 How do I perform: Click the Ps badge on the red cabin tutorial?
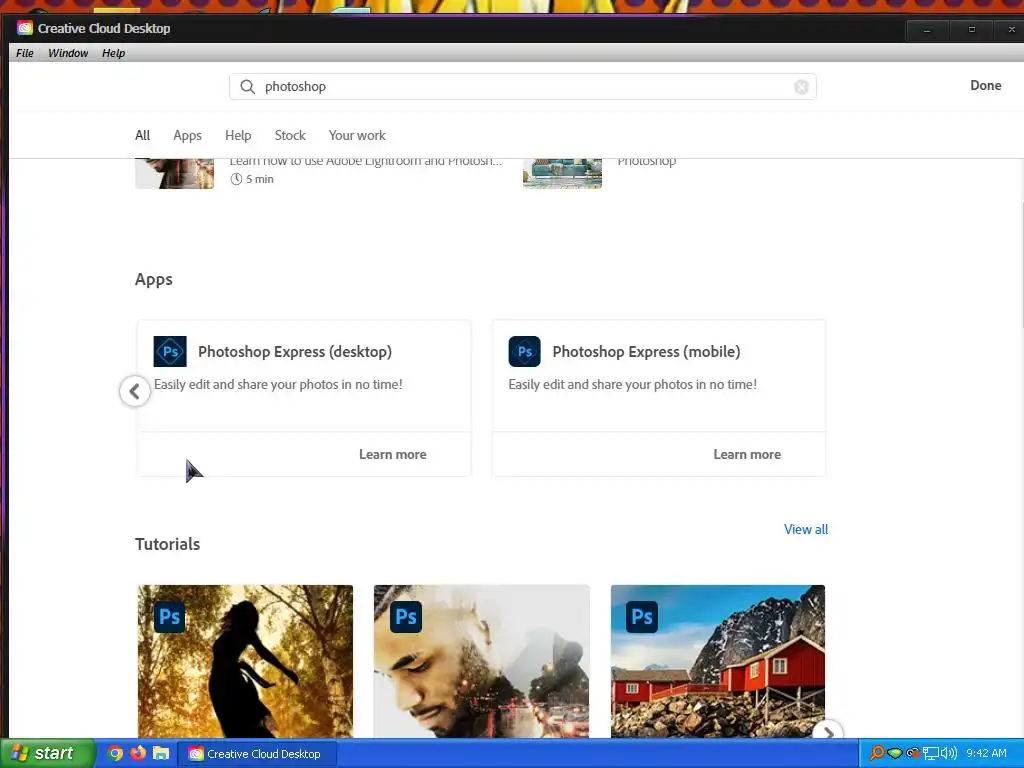click(642, 616)
